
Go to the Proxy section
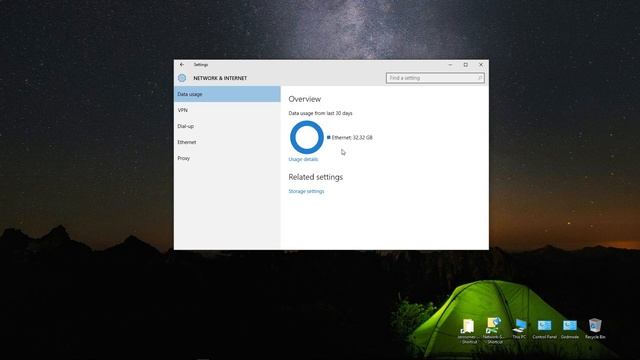tap(227, 158)
